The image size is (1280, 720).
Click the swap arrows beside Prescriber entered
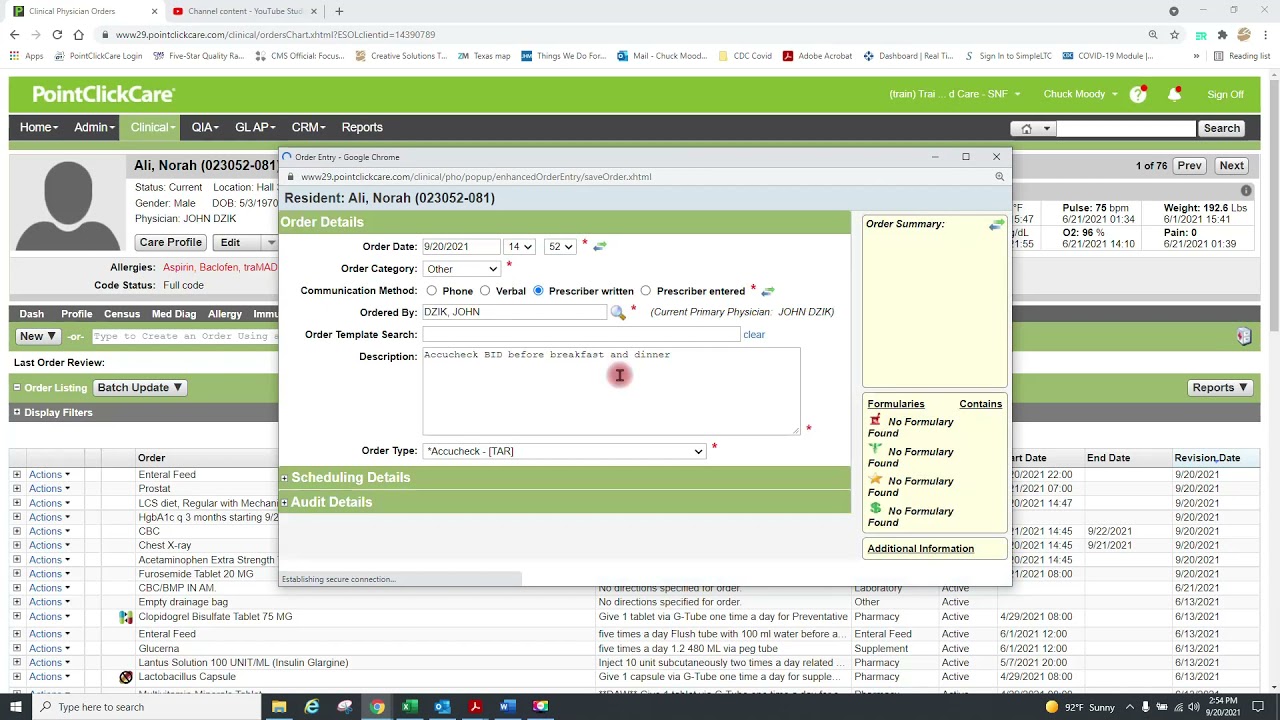click(x=768, y=291)
